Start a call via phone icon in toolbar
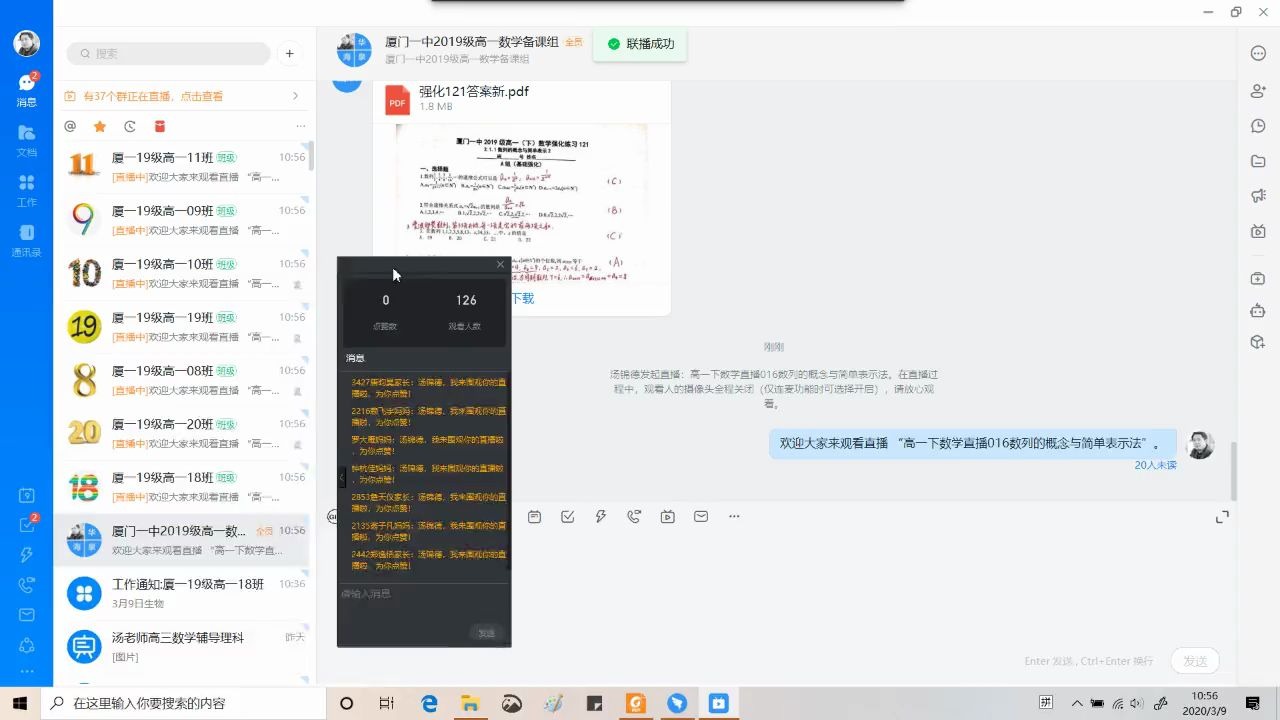Screen dimensions: 1280x720 (x=634, y=517)
